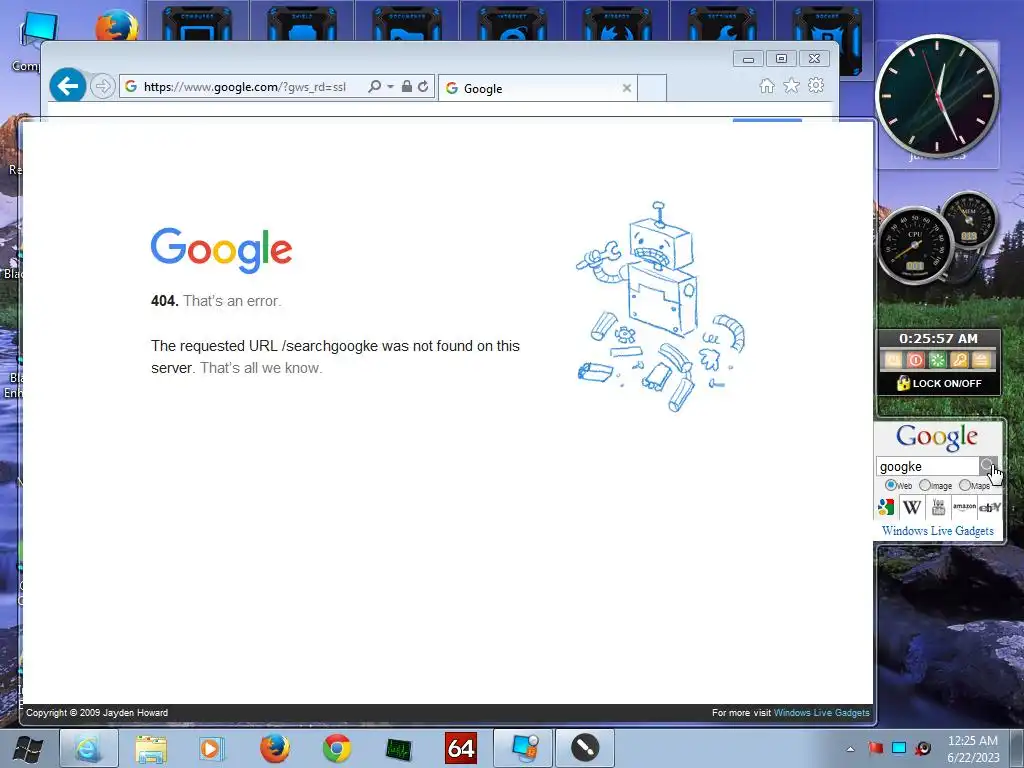Open the Windows Start menu orb
Image resolution: width=1024 pixels, height=768 pixels.
[27, 748]
